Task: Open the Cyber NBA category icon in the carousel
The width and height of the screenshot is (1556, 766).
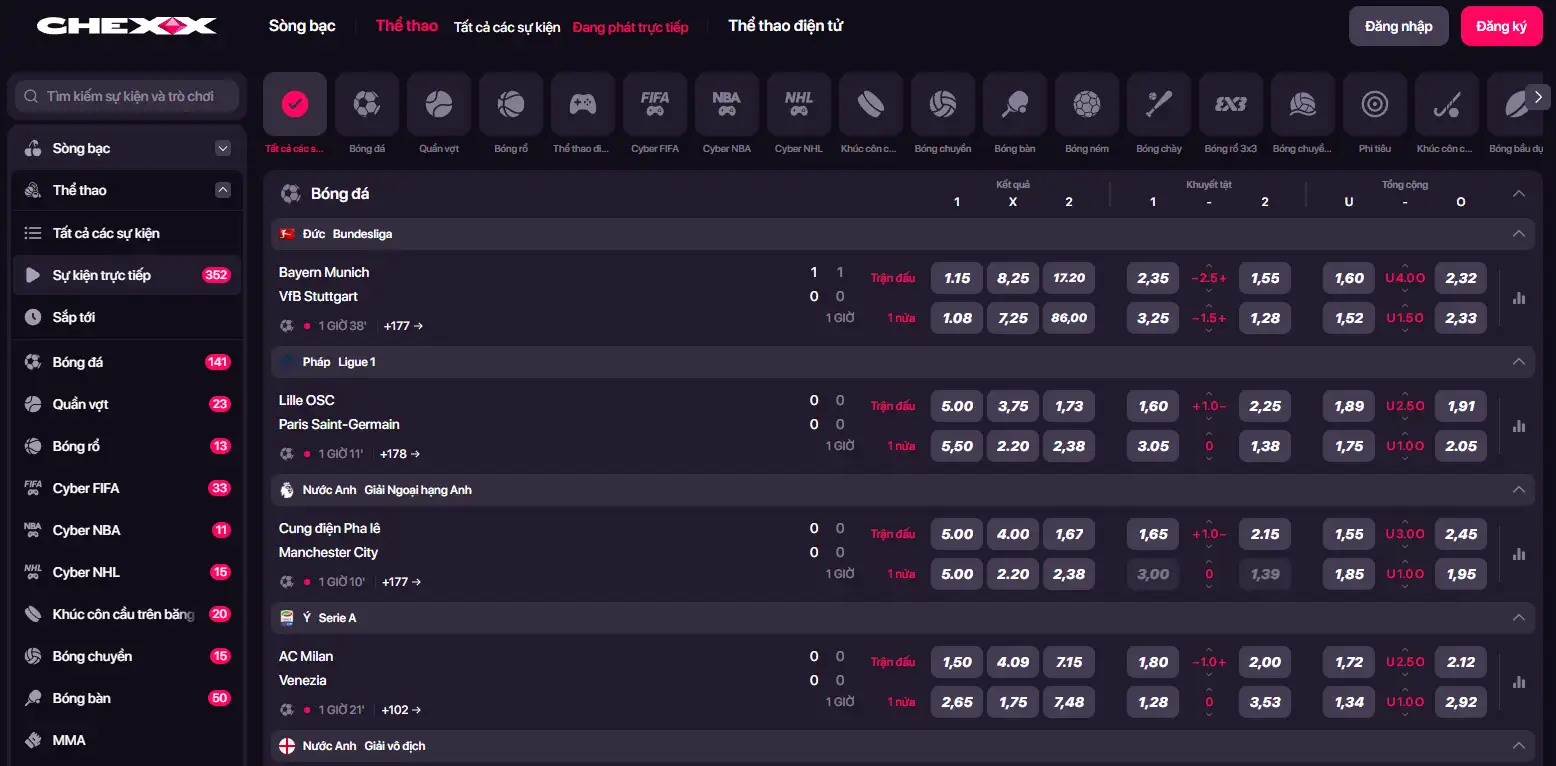Action: coord(727,104)
